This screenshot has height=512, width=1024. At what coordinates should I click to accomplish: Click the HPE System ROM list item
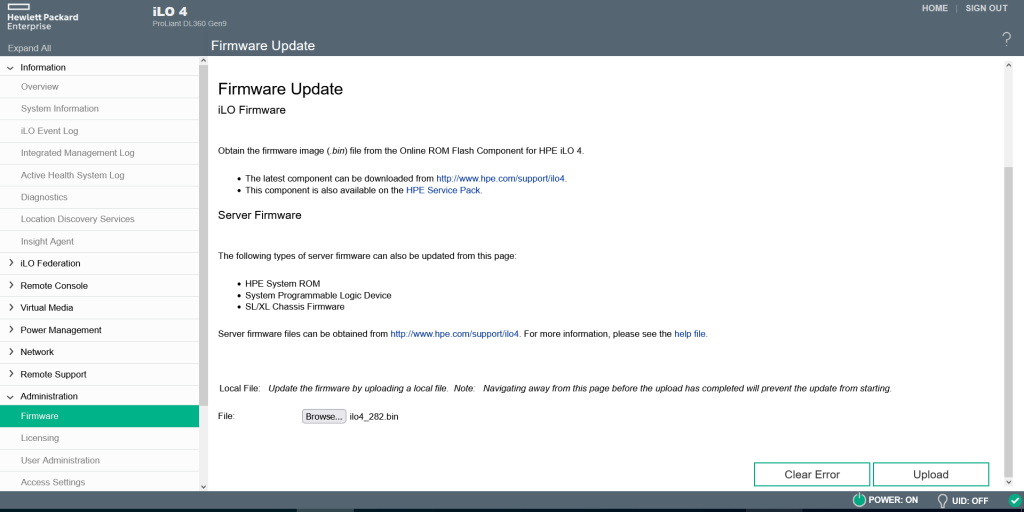pyautogui.click(x=283, y=284)
